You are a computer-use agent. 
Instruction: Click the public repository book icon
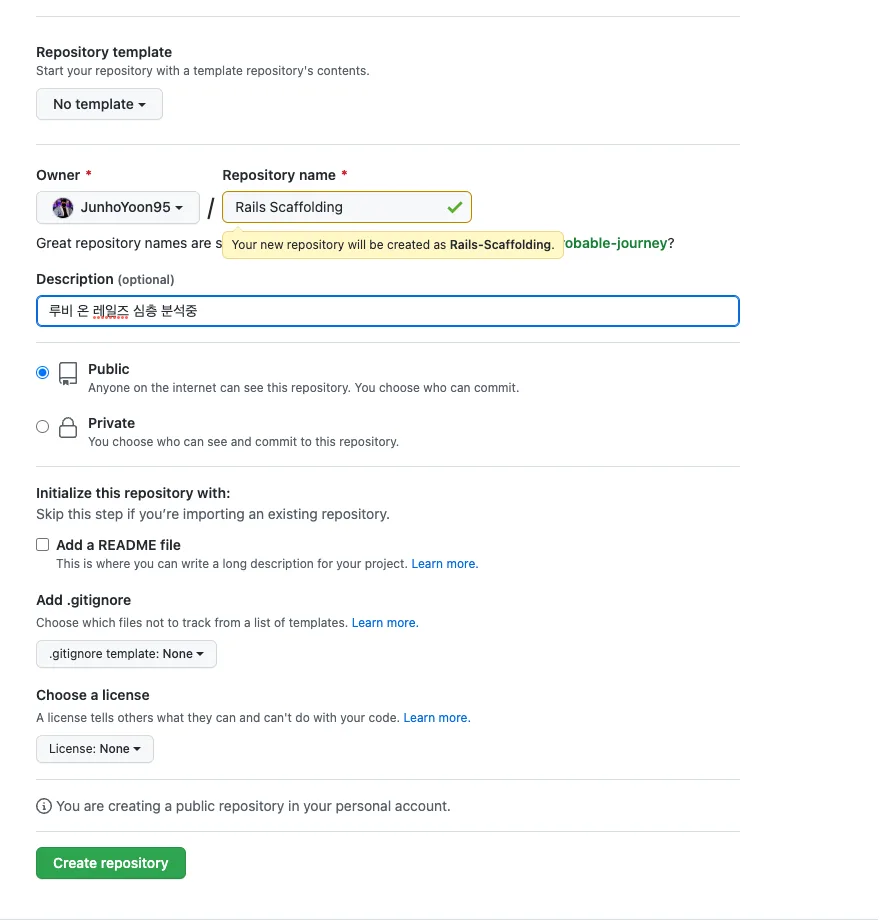click(68, 373)
